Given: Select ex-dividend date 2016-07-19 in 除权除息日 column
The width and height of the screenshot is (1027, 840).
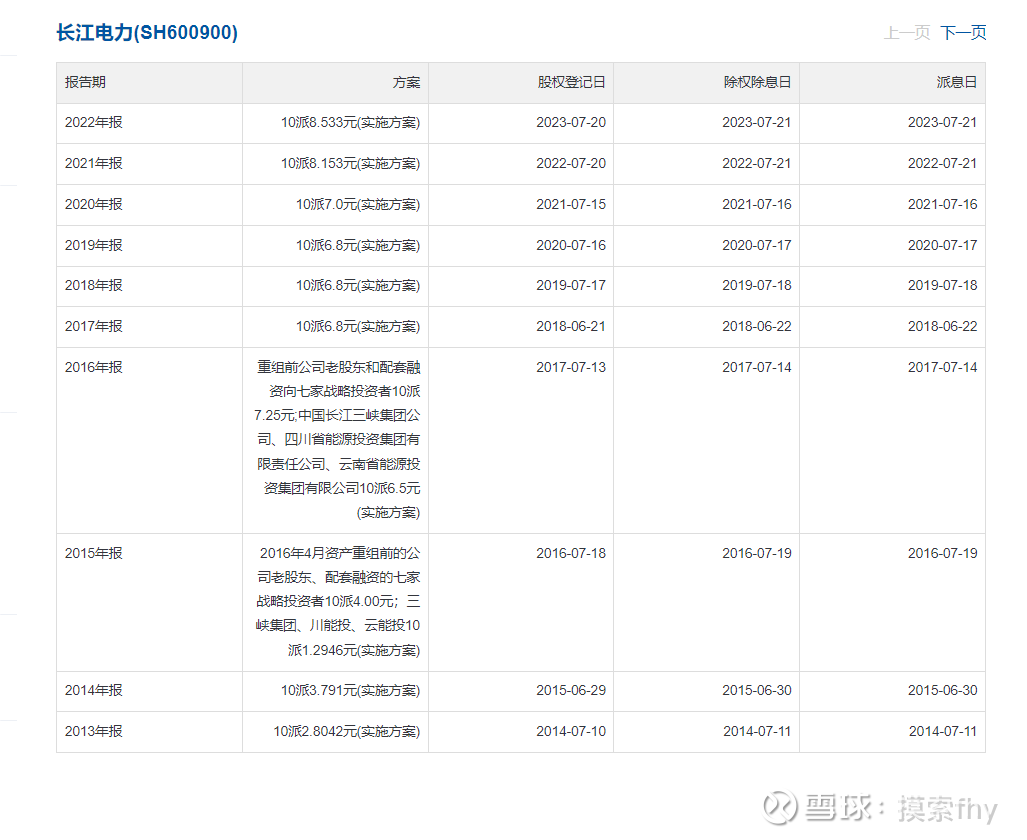Looking at the screenshot, I should pyautogui.click(x=757, y=554).
